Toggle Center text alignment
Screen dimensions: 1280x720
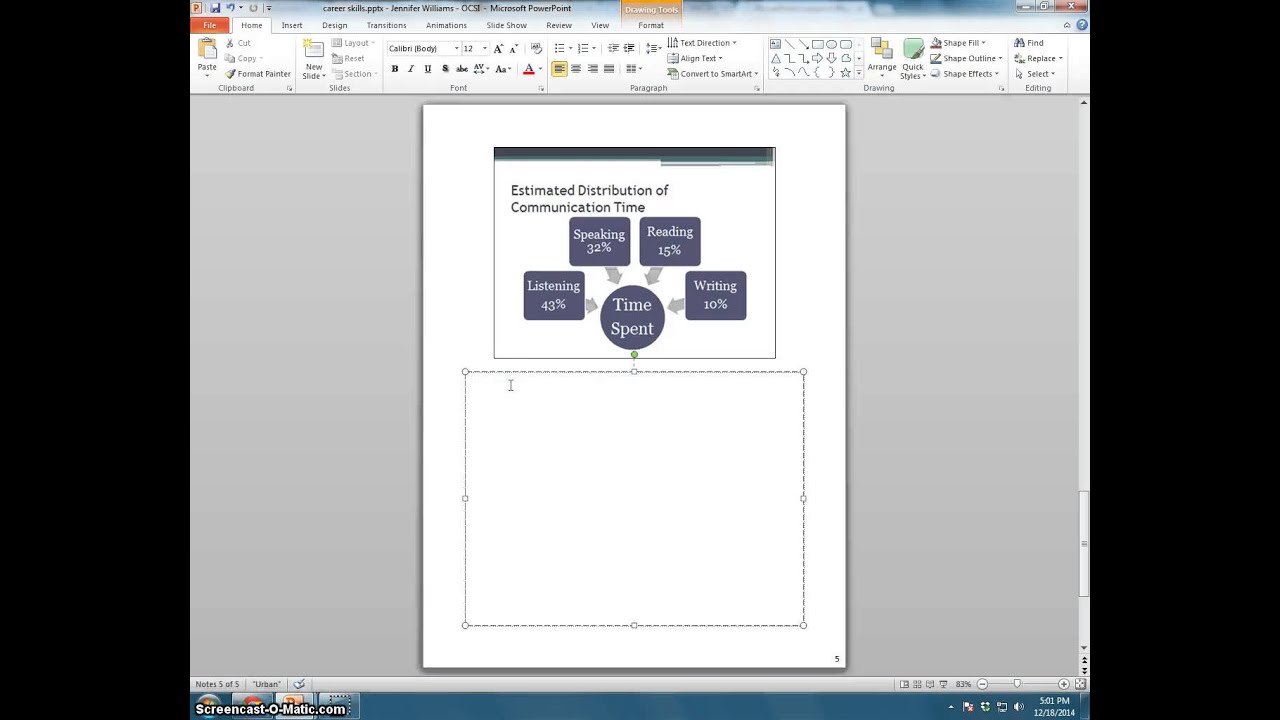tap(576, 69)
